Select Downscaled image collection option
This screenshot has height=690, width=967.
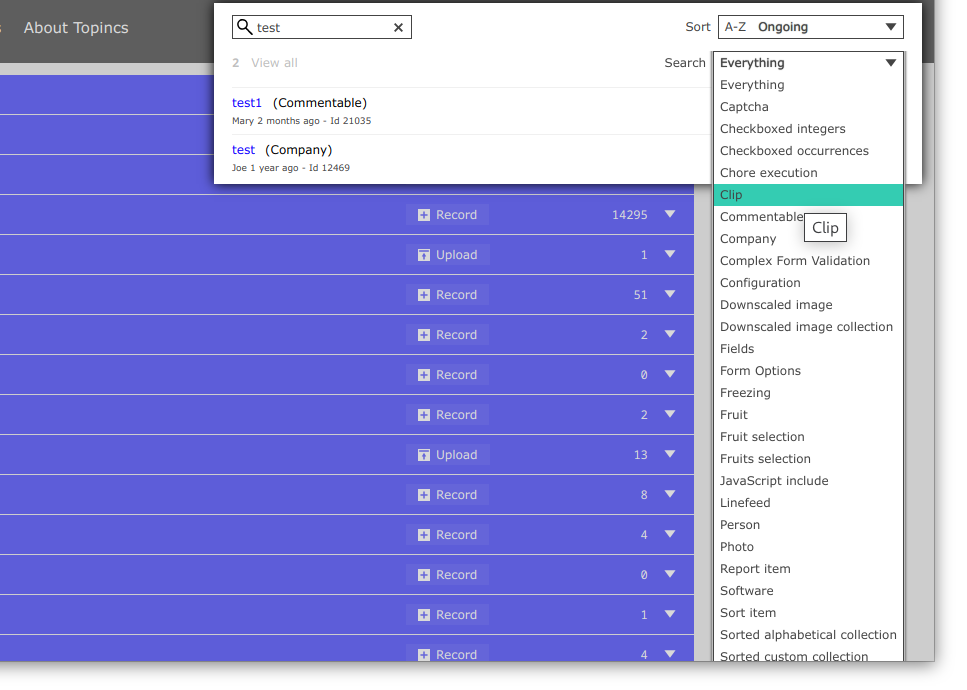click(x=806, y=327)
